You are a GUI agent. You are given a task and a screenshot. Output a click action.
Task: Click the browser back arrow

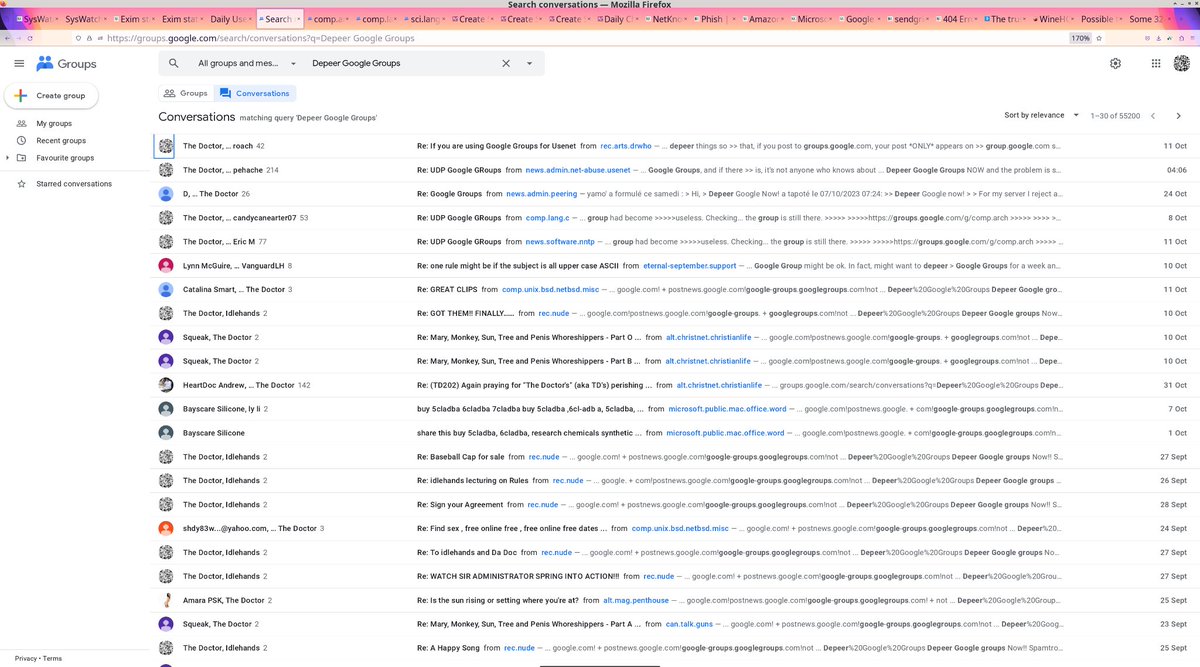(7, 38)
